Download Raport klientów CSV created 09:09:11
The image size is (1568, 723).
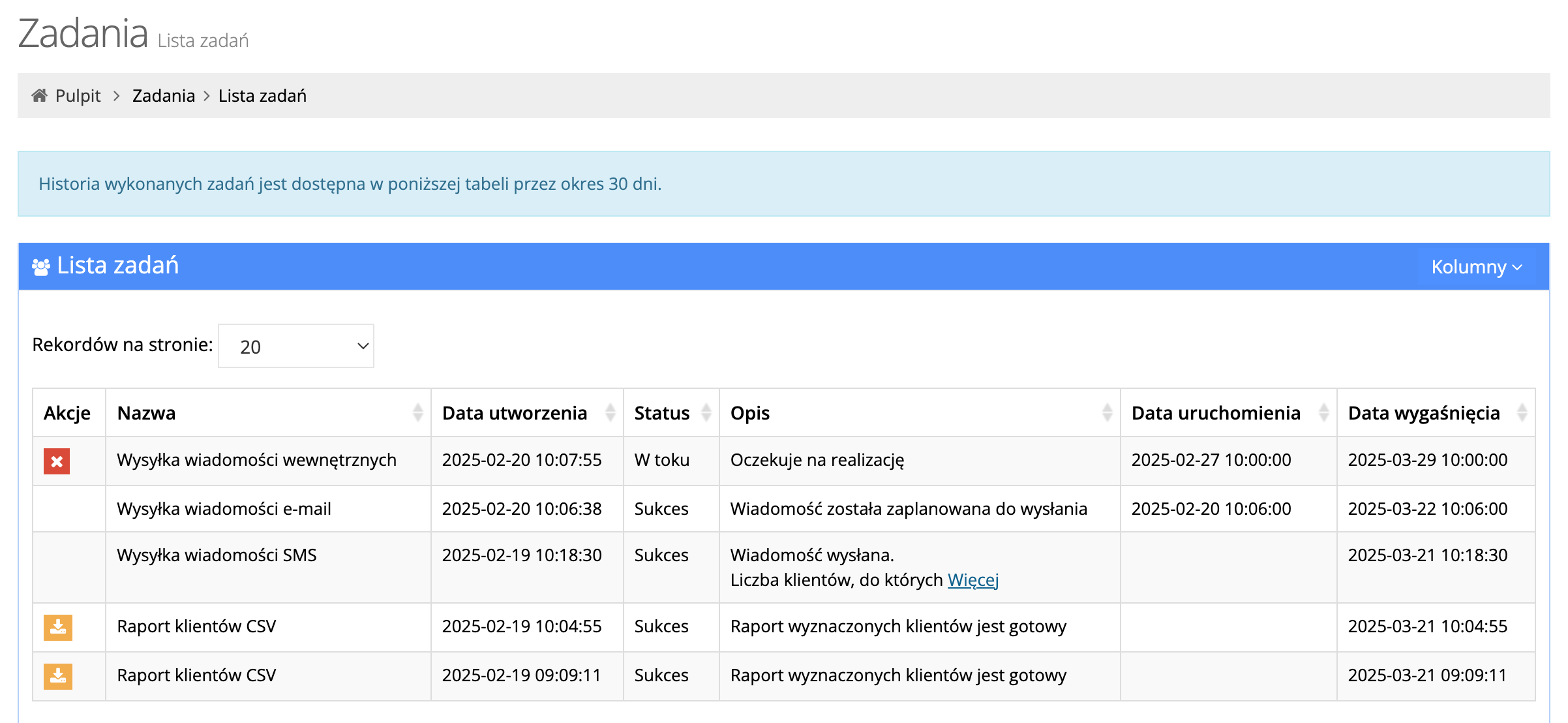click(58, 677)
